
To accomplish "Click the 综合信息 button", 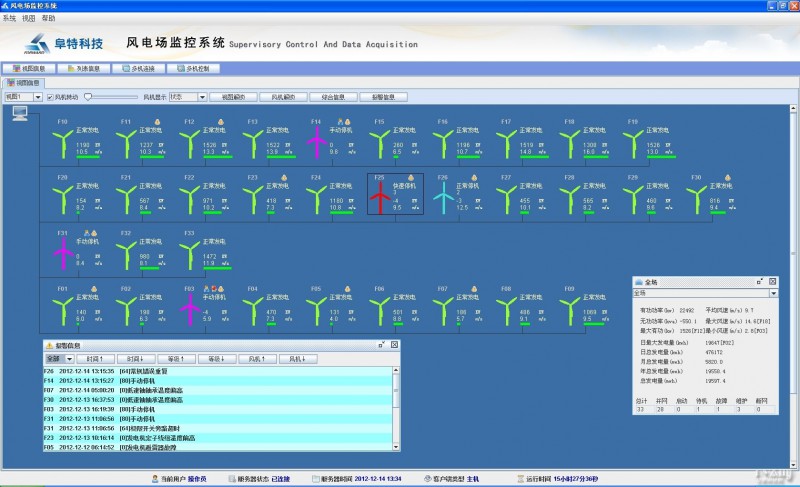I will click(x=333, y=97).
